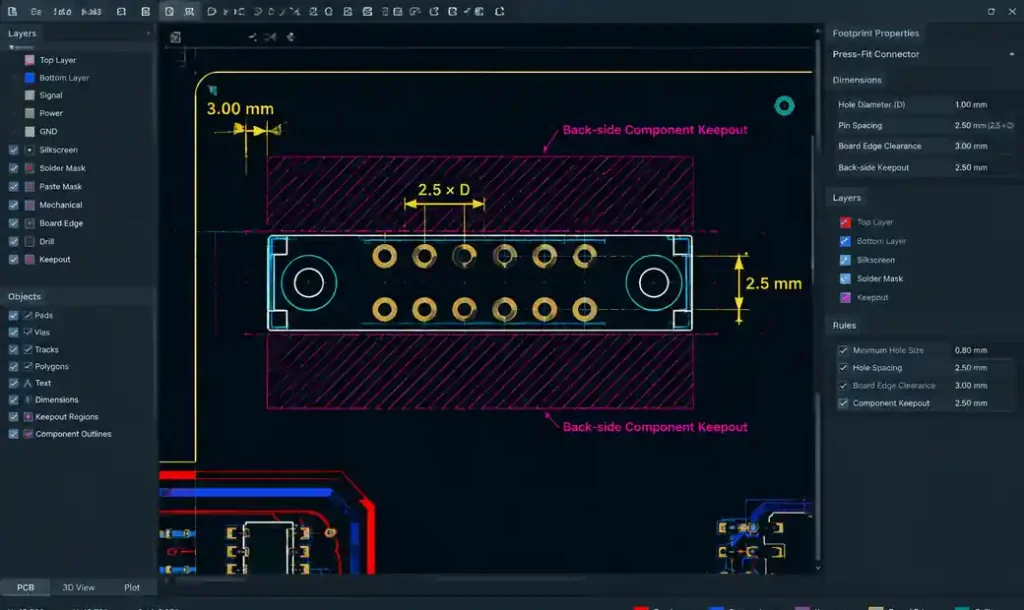Click the highlighted active tool icon in toolbar
Screen dimensions: 1024x610
pos(169,11)
